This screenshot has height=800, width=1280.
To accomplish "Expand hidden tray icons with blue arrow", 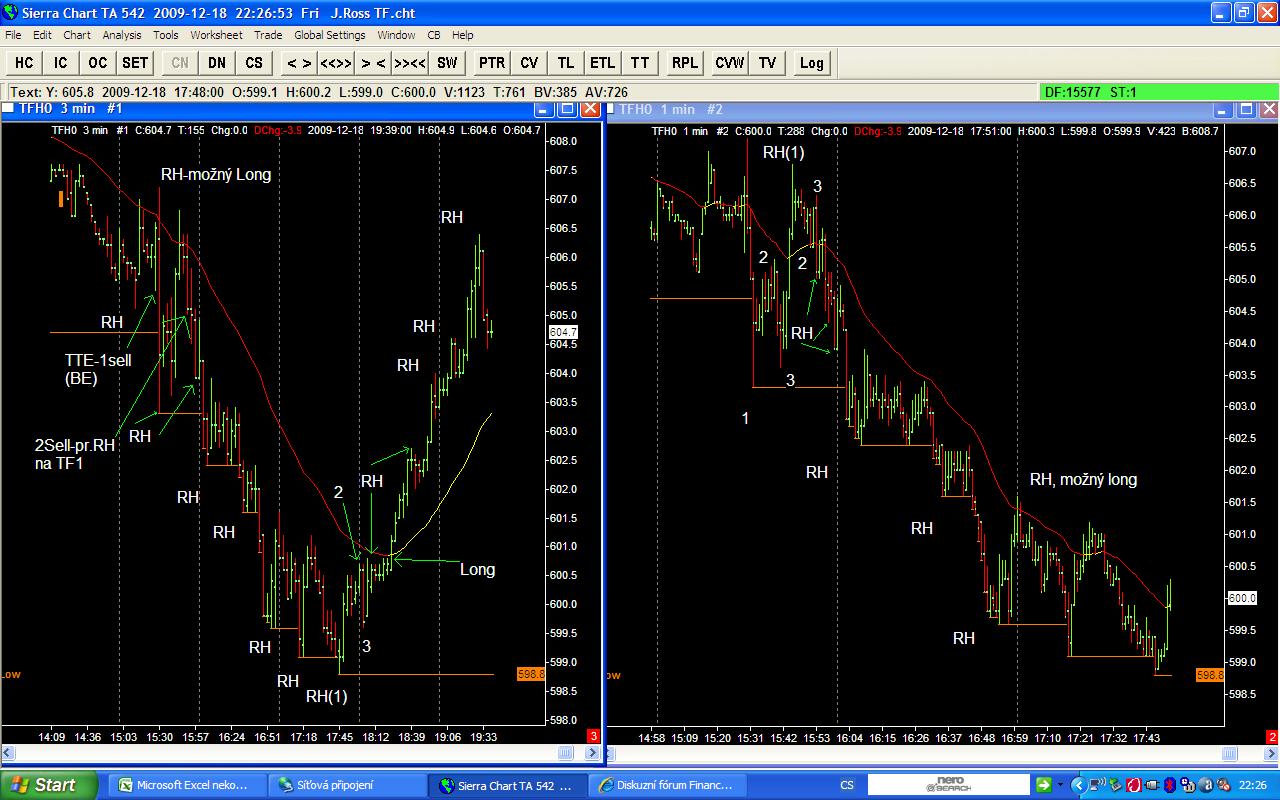I will 1079,785.
